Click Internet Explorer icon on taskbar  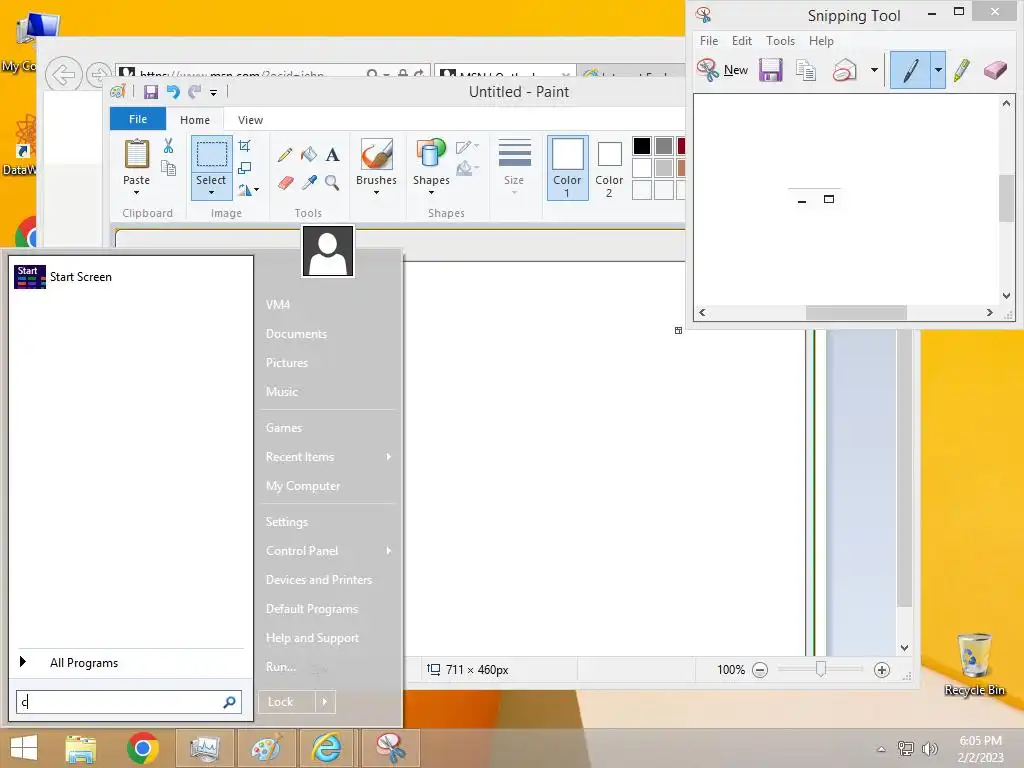click(x=326, y=748)
